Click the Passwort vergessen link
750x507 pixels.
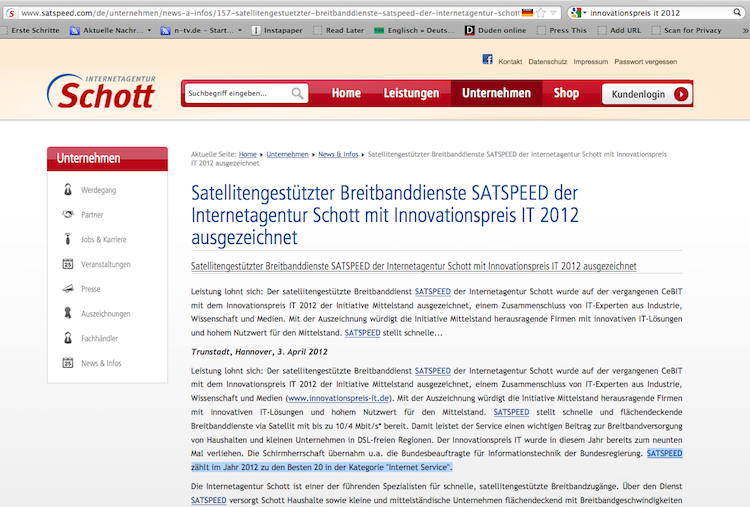point(646,62)
